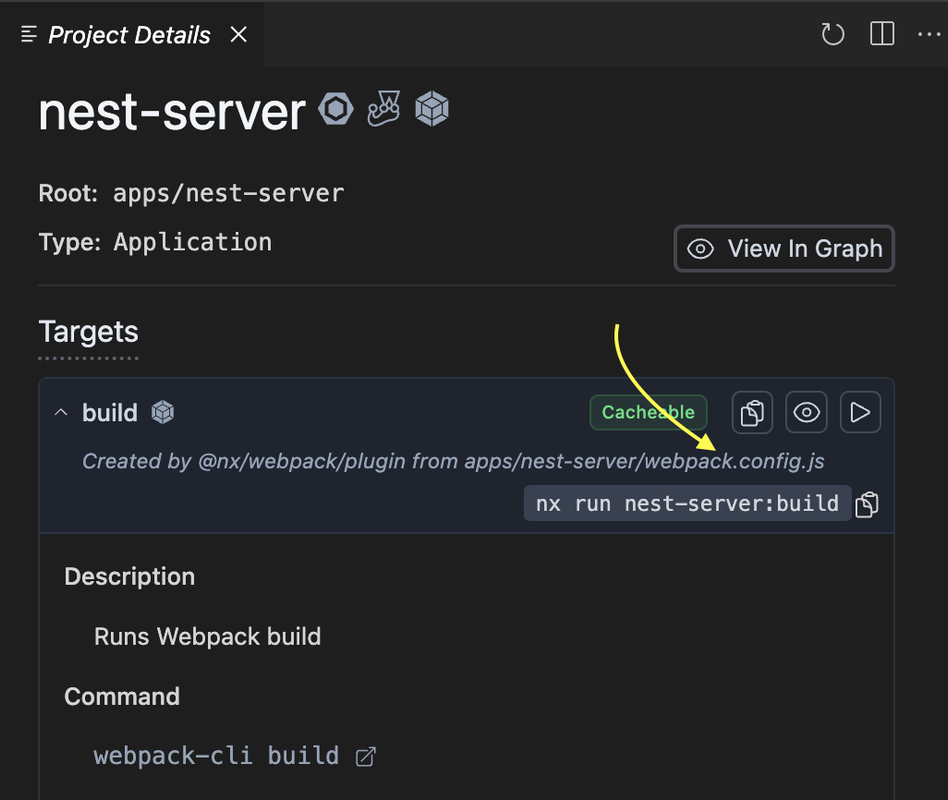The height and width of the screenshot is (800, 948).
Task: Collapse the build target with the chevron
Action: coord(61,412)
